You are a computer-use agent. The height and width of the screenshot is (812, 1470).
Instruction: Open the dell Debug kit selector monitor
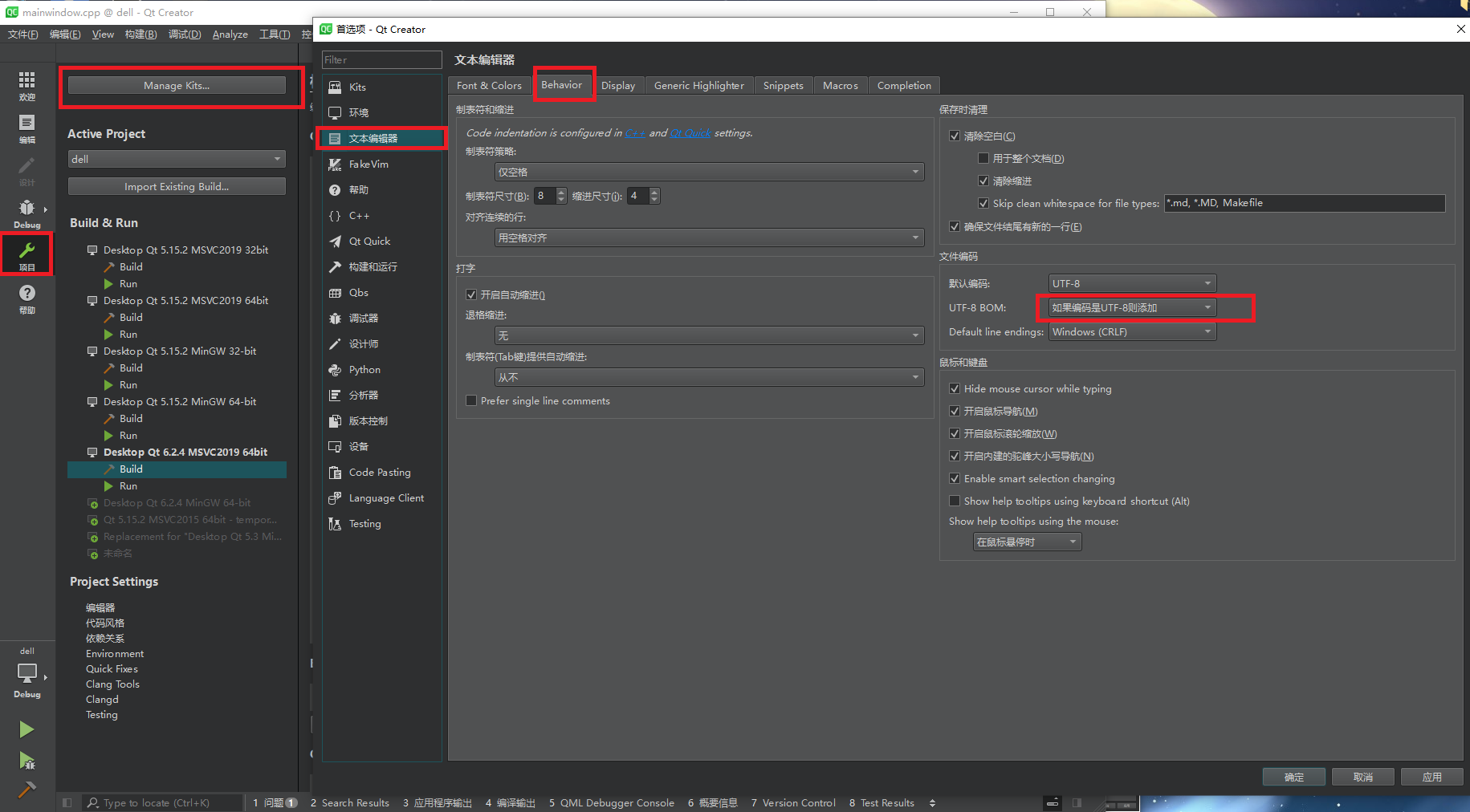[x=26, y=672]
